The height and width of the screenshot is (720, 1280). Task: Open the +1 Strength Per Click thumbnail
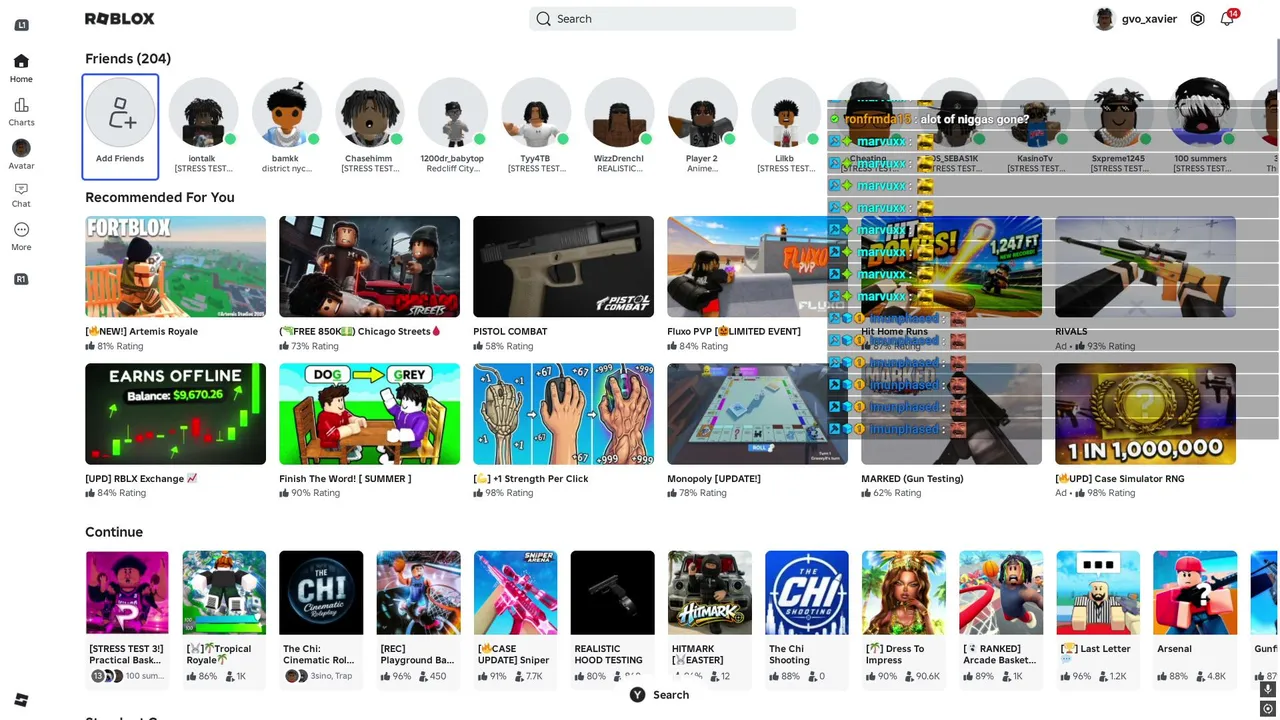tap(563, 414)
